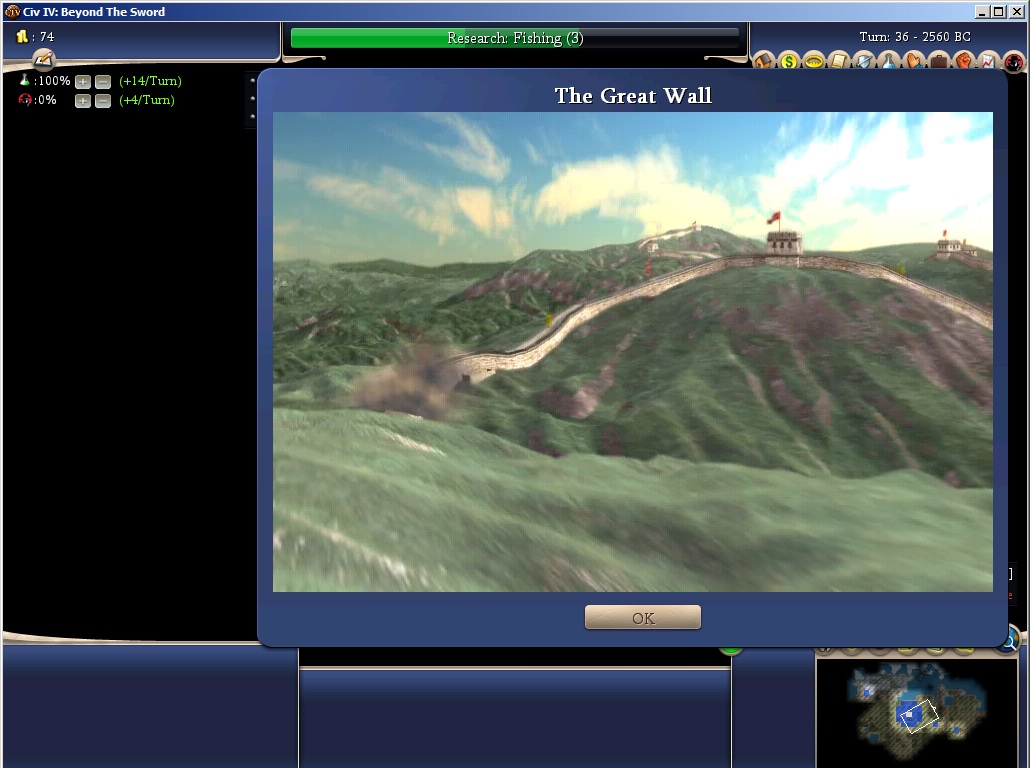
Task: Decrease the research rate with minus
Action: click(x=102, y=81)
